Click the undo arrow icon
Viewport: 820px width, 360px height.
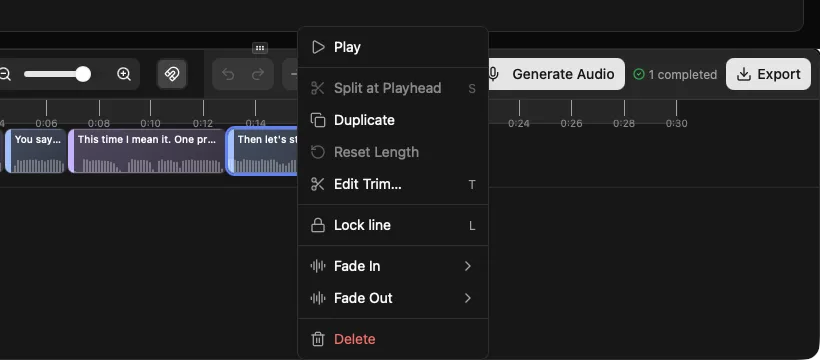pos(228,74)
